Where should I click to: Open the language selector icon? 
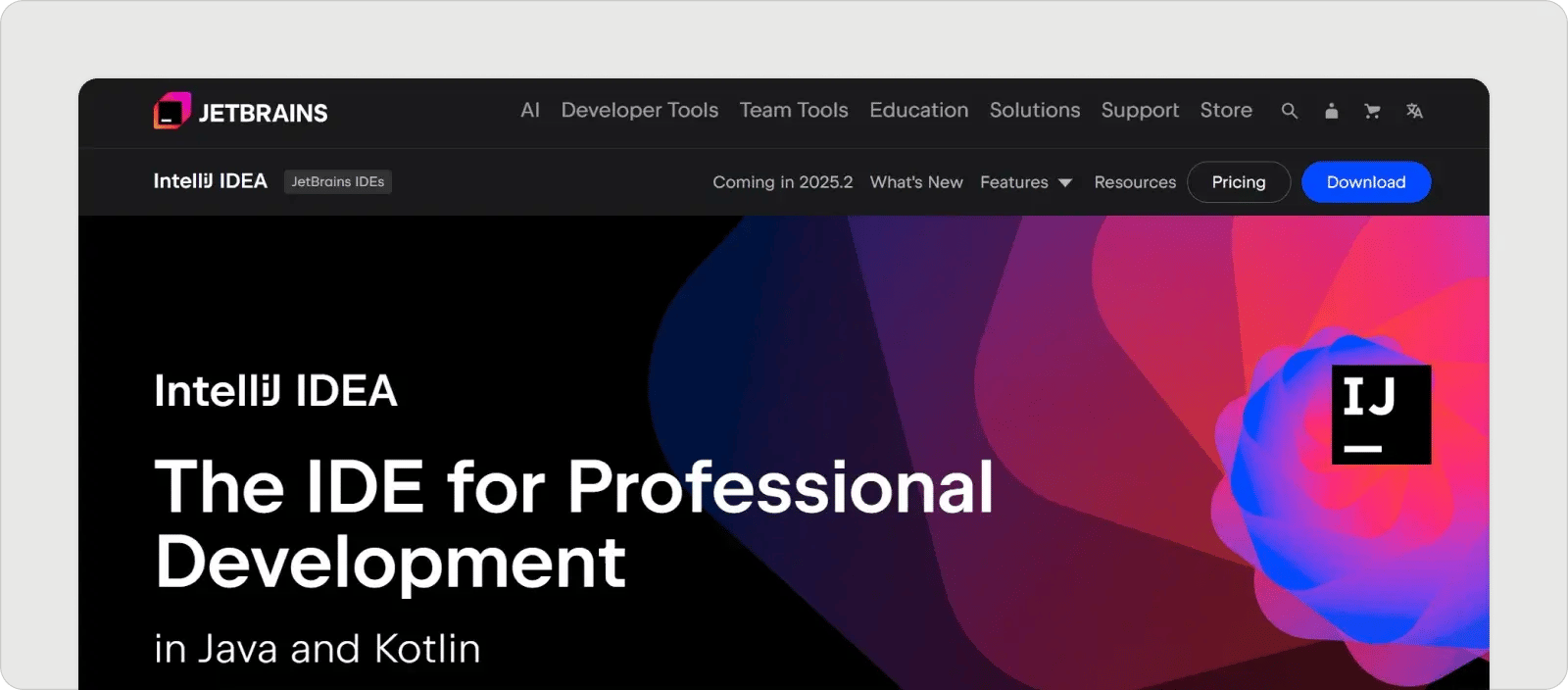1414,111
